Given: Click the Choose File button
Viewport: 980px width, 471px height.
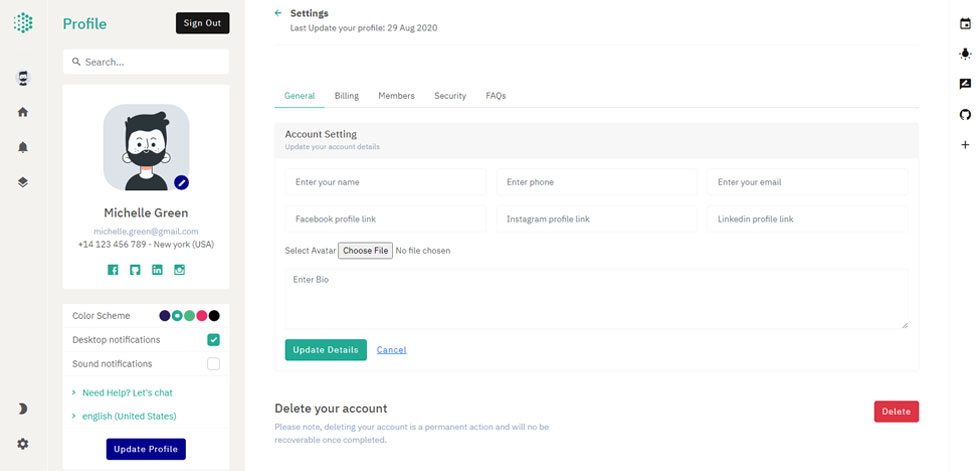Looking at the screenshot, I should pyautogui.click(x=366, y=250).
